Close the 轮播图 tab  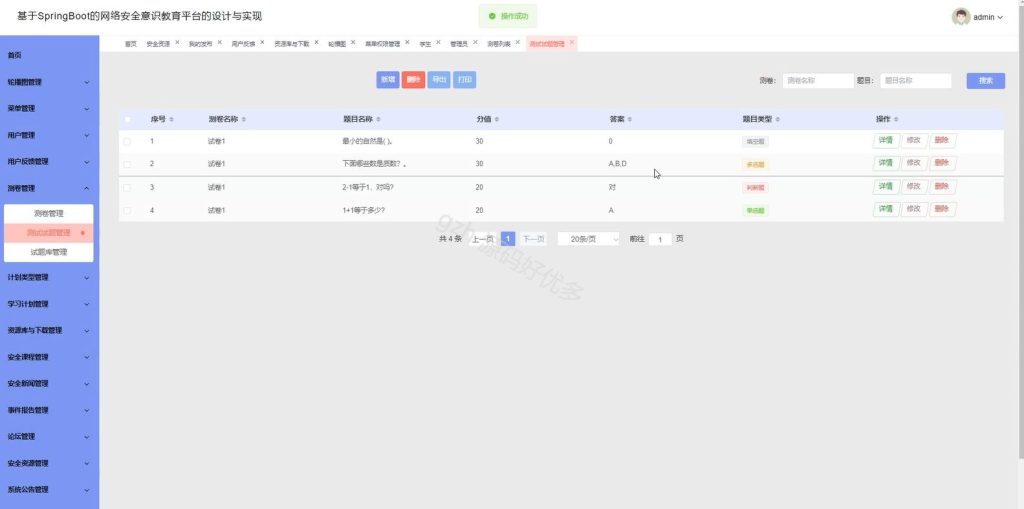tap(353, 42)
